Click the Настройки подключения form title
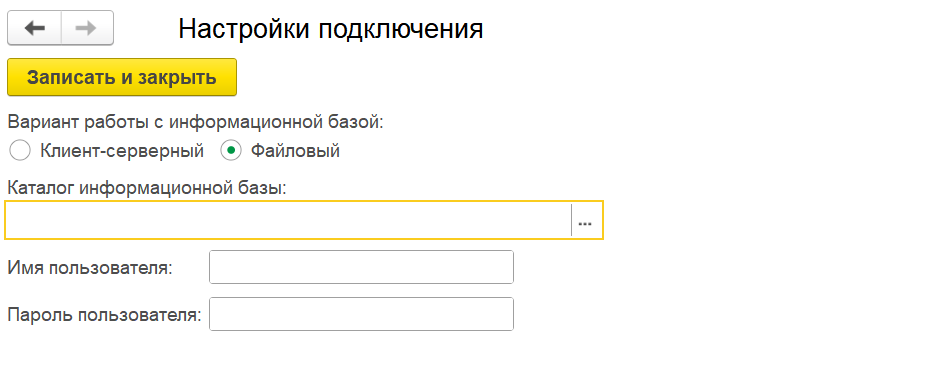This screenshot has width=936, height=390. tap(331, 29)
